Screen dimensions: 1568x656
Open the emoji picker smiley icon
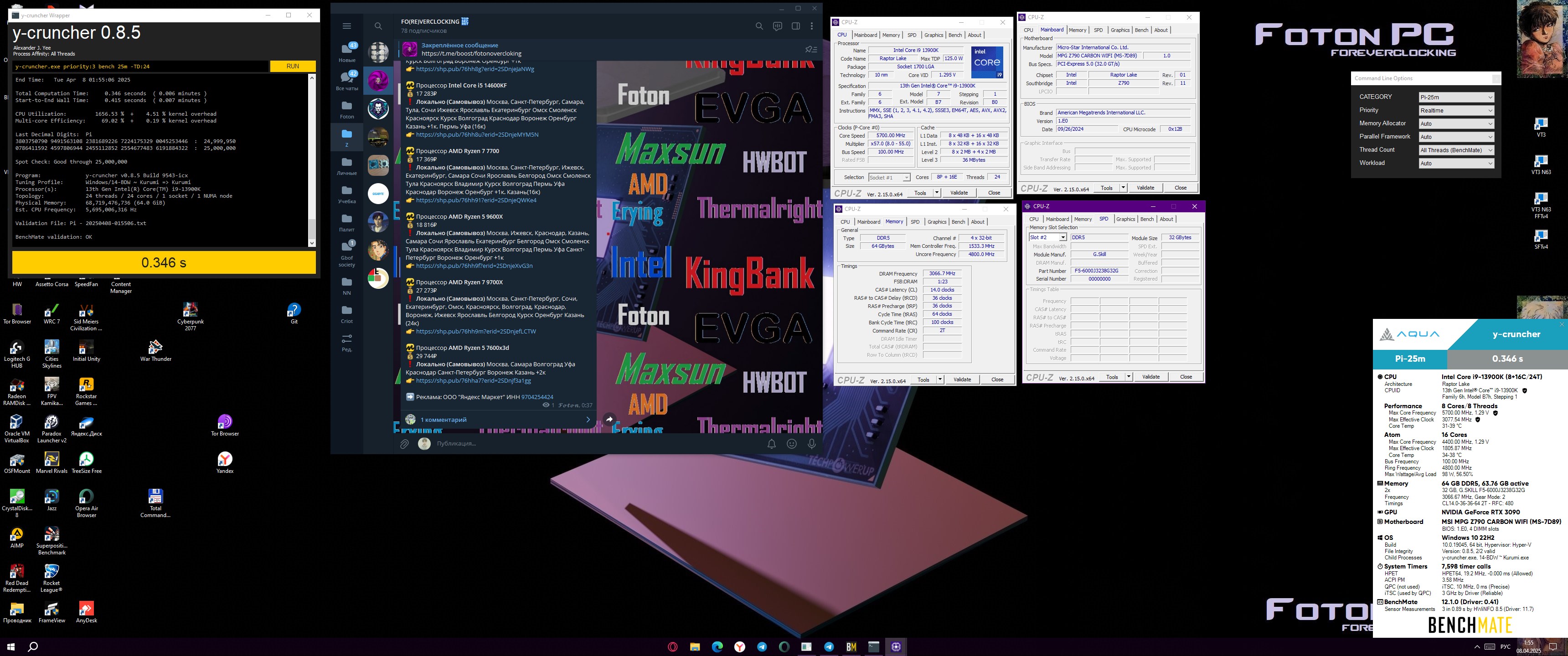pyautogui.click(x=791, y=444)
